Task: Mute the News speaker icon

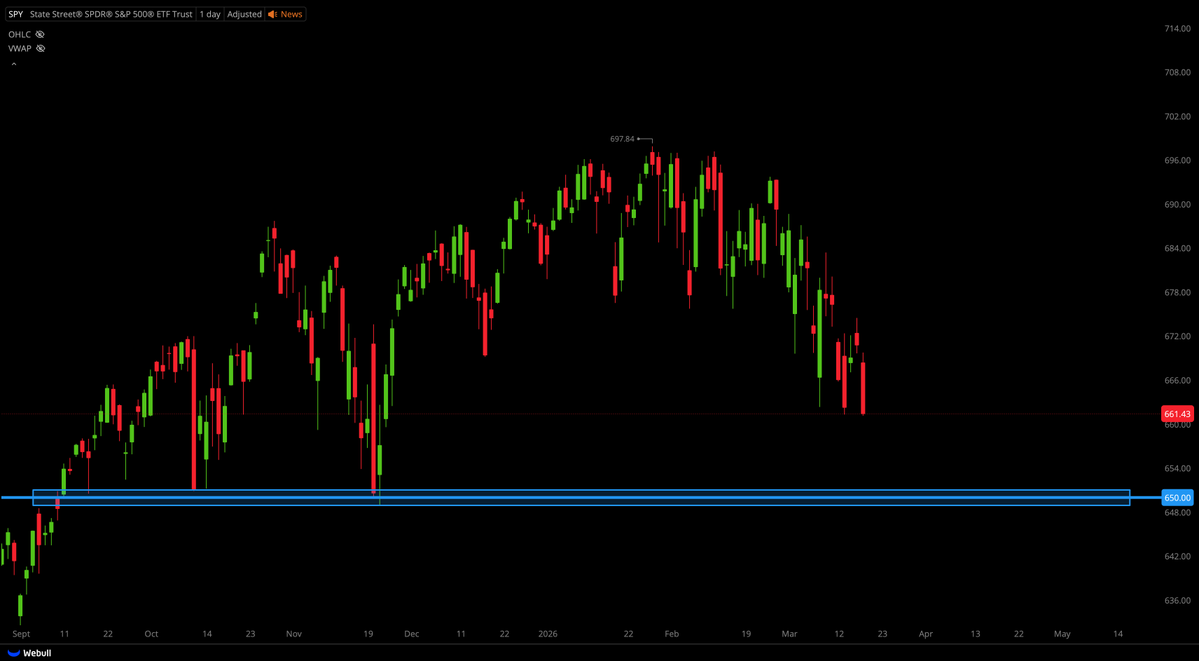Action: pyautogui.click(x=272, y=14)
